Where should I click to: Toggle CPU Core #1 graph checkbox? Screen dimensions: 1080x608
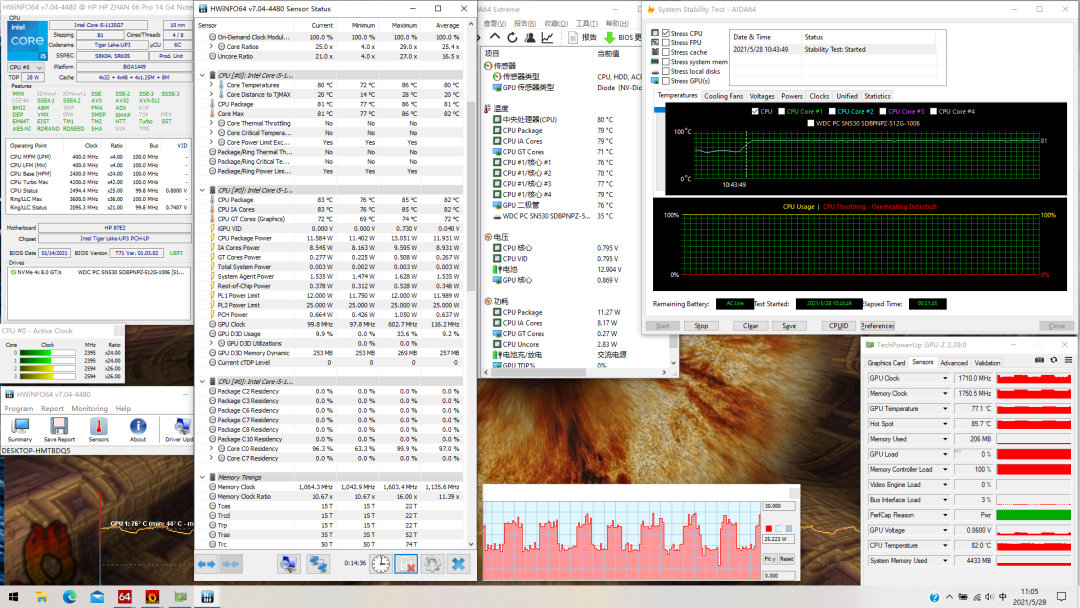tap(781, 112)
